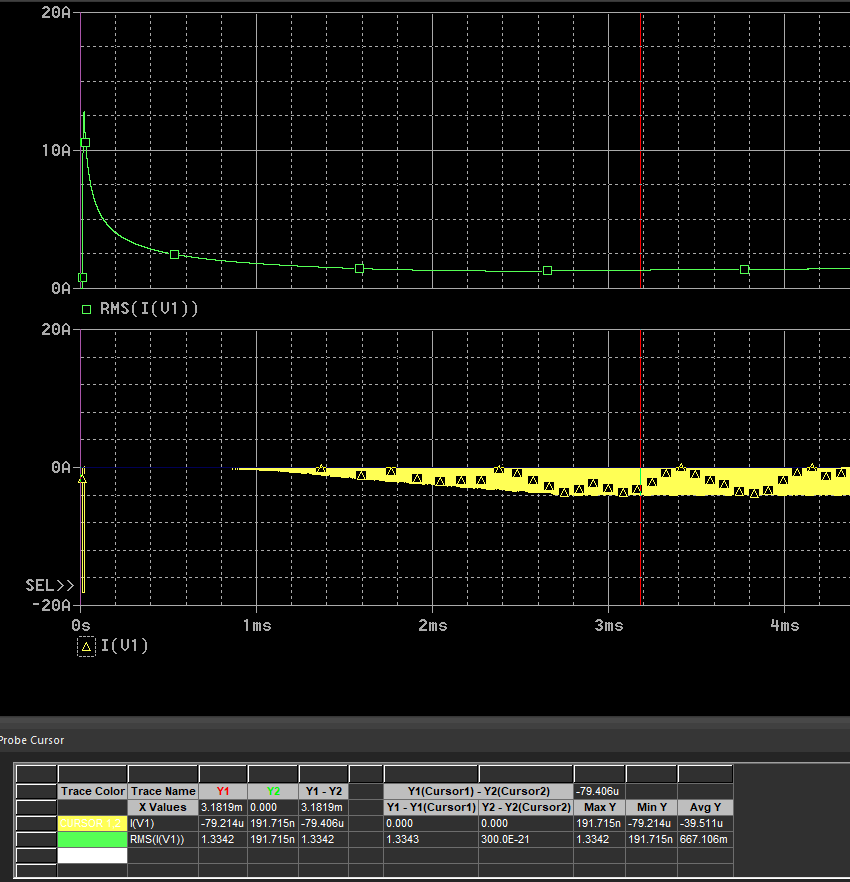Click the Probe Cursor panel title
850x882 pixels.
[32, 740]
